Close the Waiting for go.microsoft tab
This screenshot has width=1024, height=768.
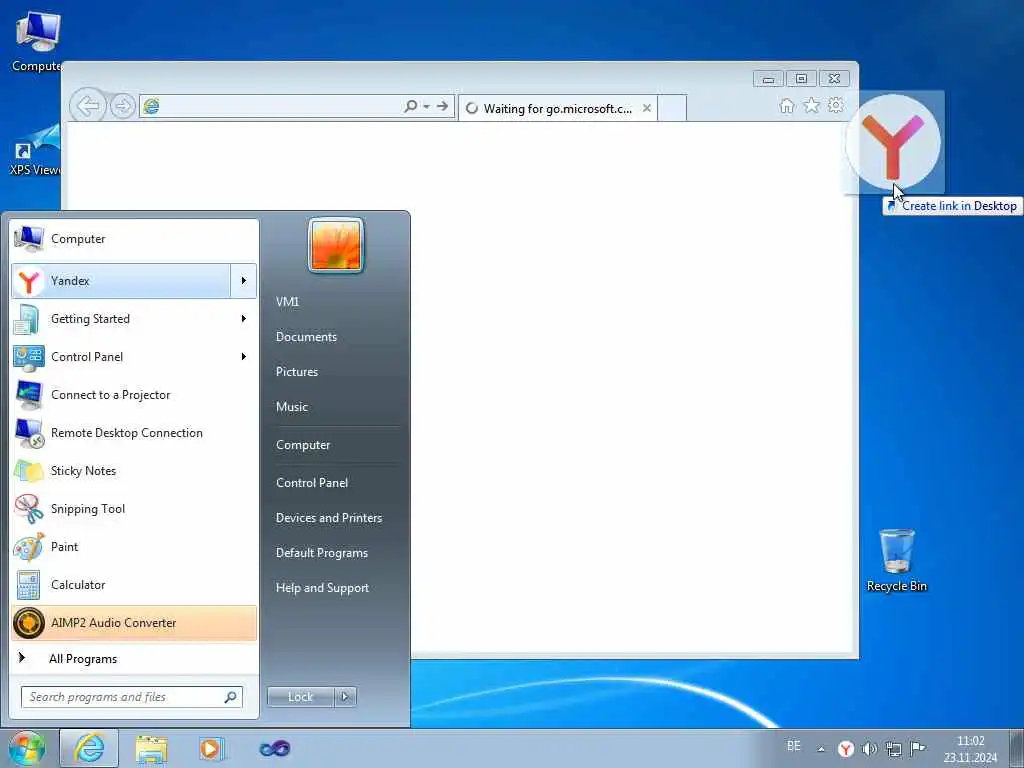(647, 108)
